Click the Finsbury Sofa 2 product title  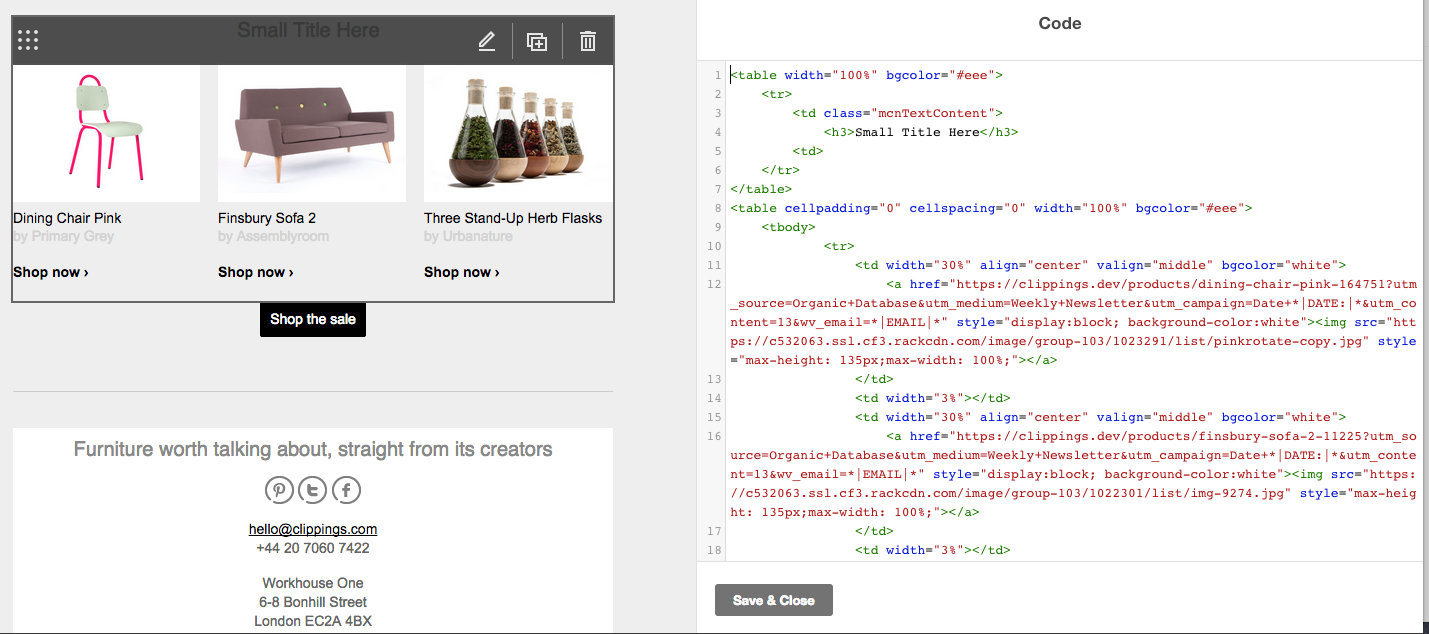[267, 218]
